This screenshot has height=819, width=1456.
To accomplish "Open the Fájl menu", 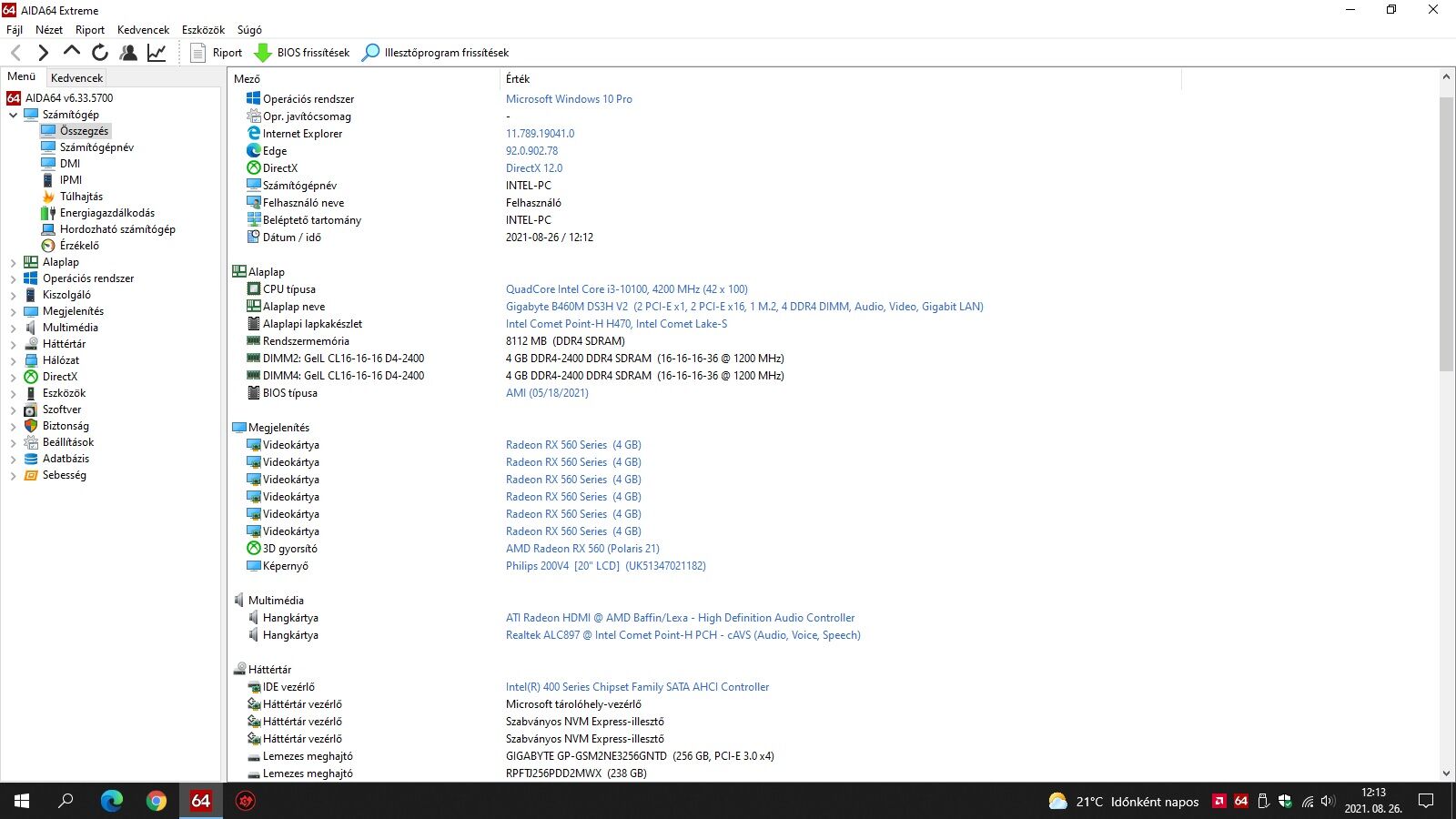I will pos(15,30).
